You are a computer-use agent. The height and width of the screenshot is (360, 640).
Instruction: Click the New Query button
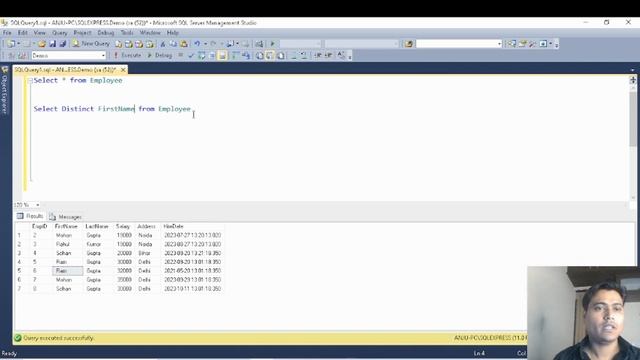coord(91,44)
